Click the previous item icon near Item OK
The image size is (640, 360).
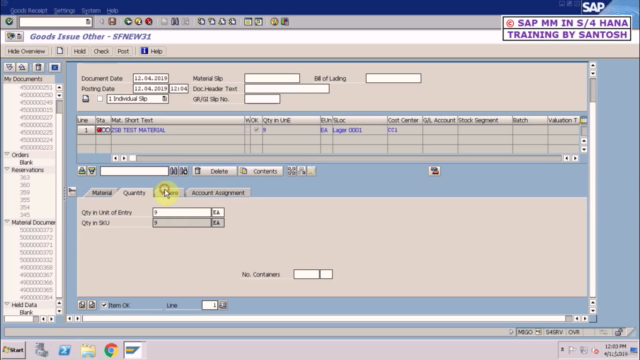82,305
